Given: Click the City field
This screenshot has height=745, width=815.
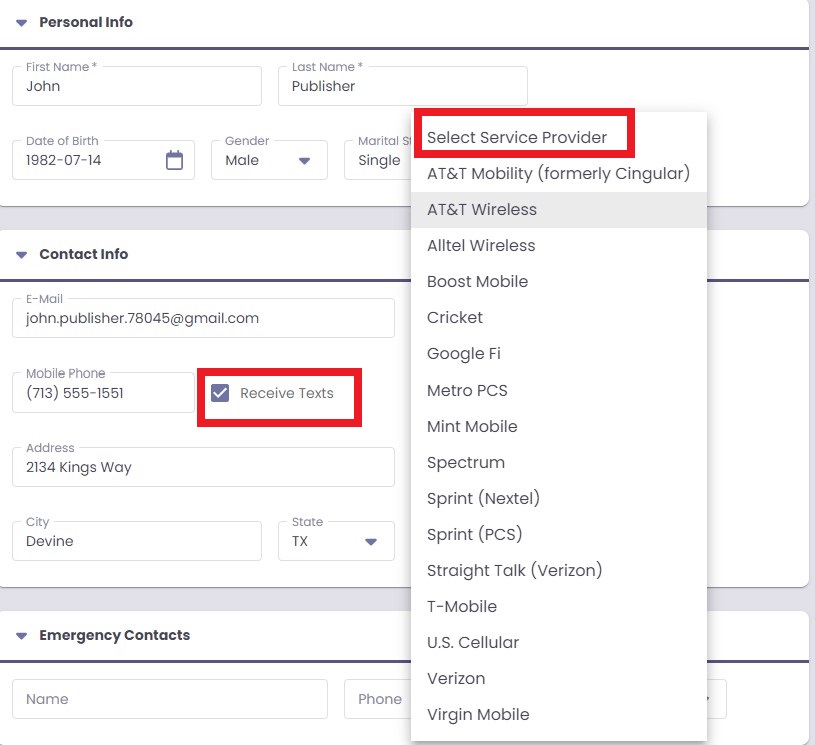Looking at the screenshot, I should 137,541.
